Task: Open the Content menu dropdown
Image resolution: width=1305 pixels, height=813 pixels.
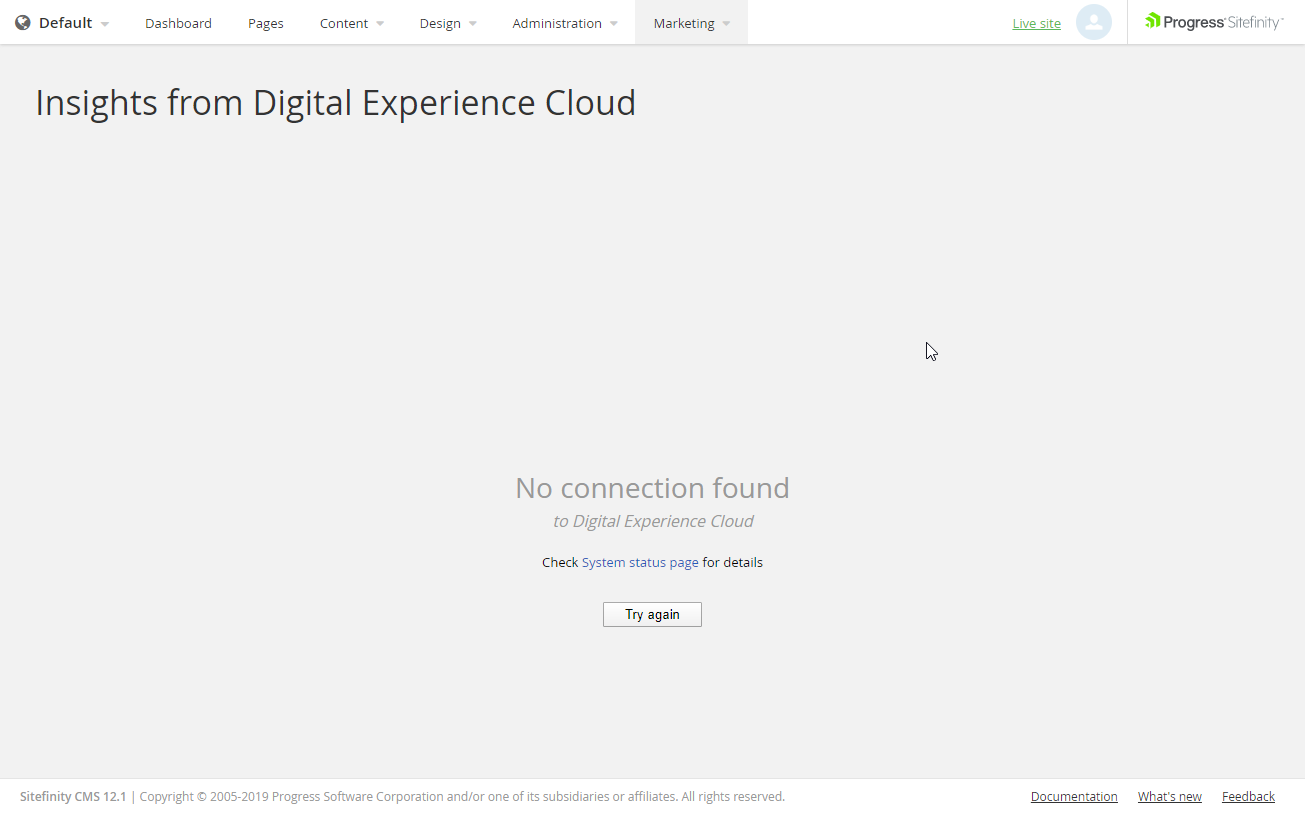Action: click(352, 23)
